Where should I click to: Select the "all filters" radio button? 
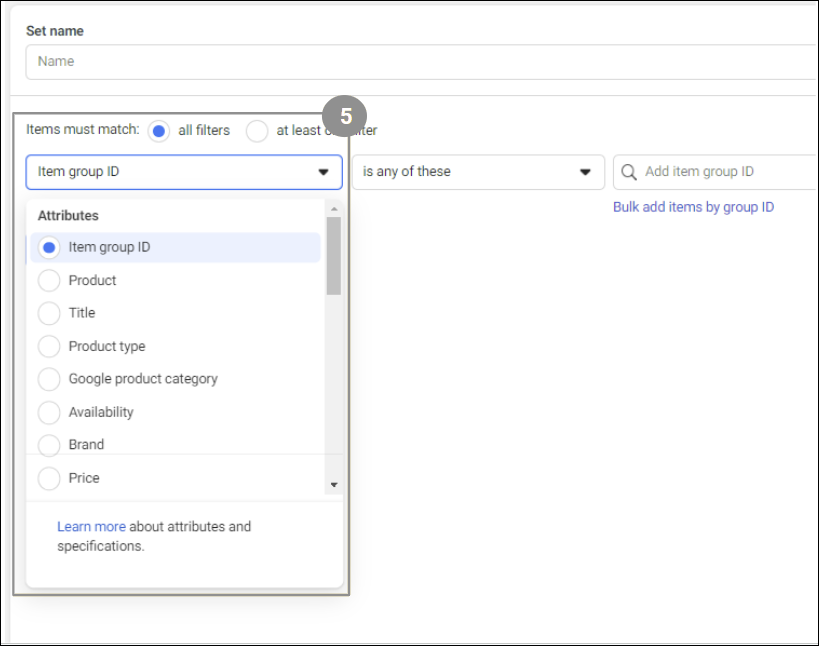pos(159,131)
